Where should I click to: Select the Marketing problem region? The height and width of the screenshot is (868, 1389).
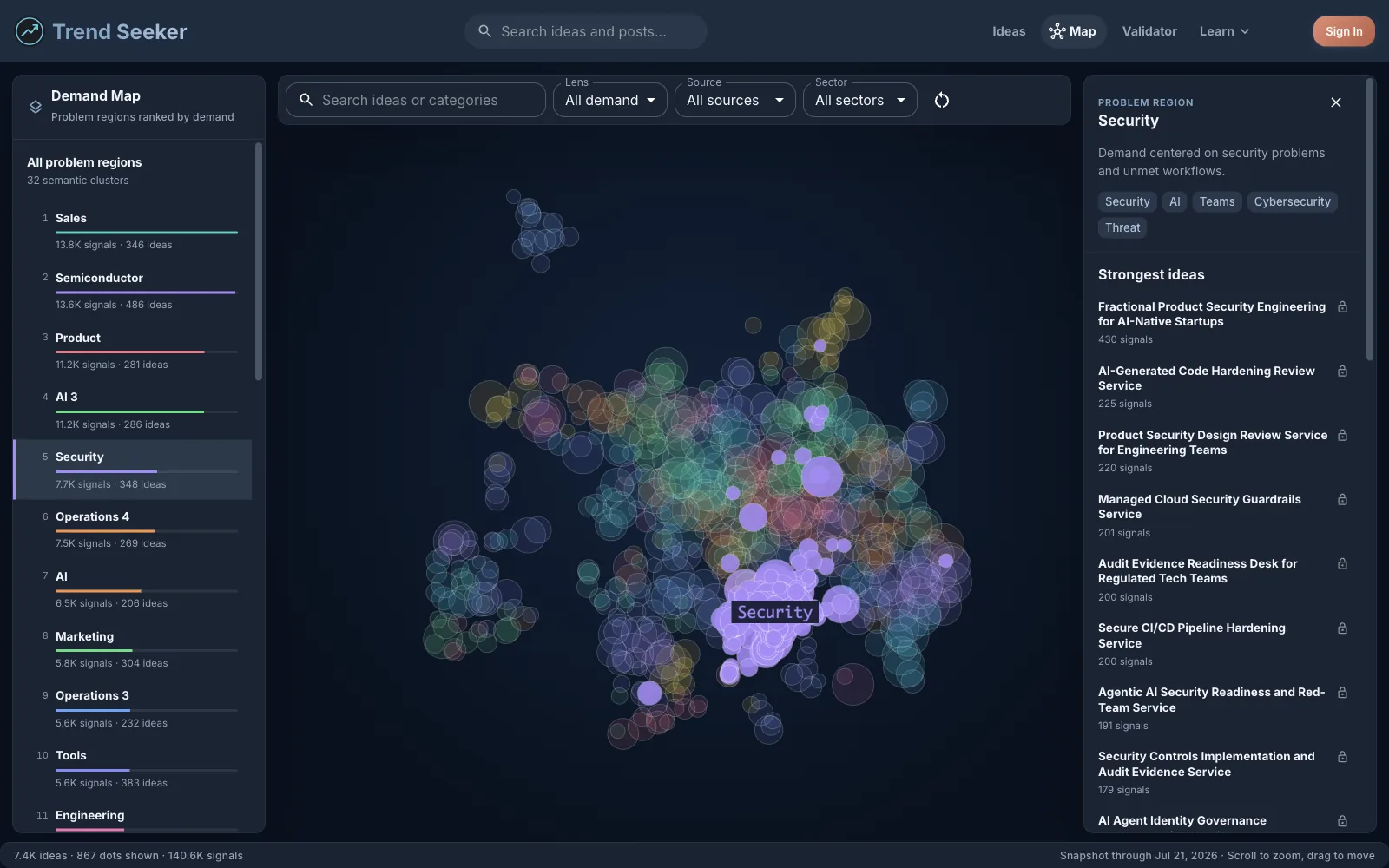tap(134, 649)
